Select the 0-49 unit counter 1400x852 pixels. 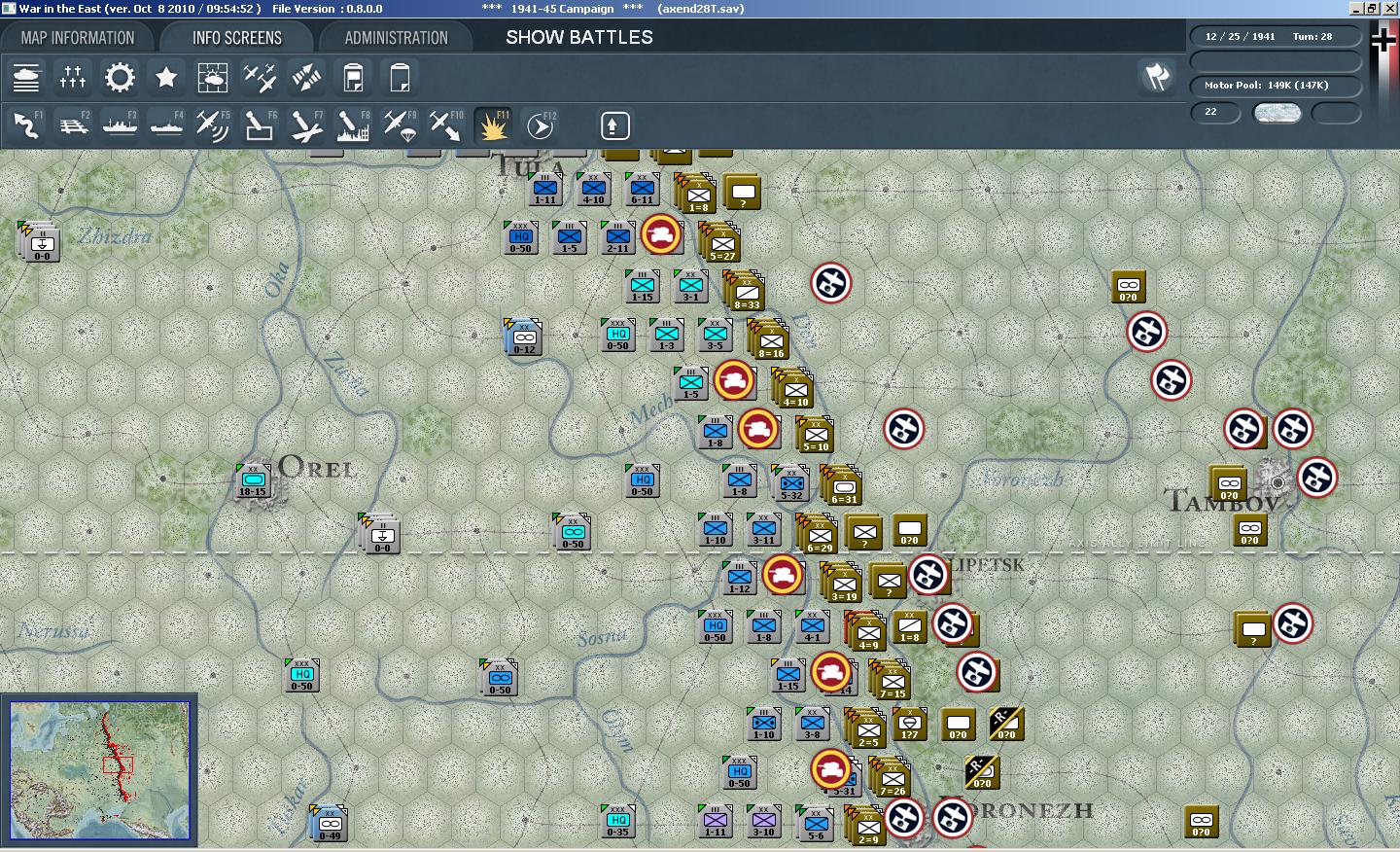(330, 823)
